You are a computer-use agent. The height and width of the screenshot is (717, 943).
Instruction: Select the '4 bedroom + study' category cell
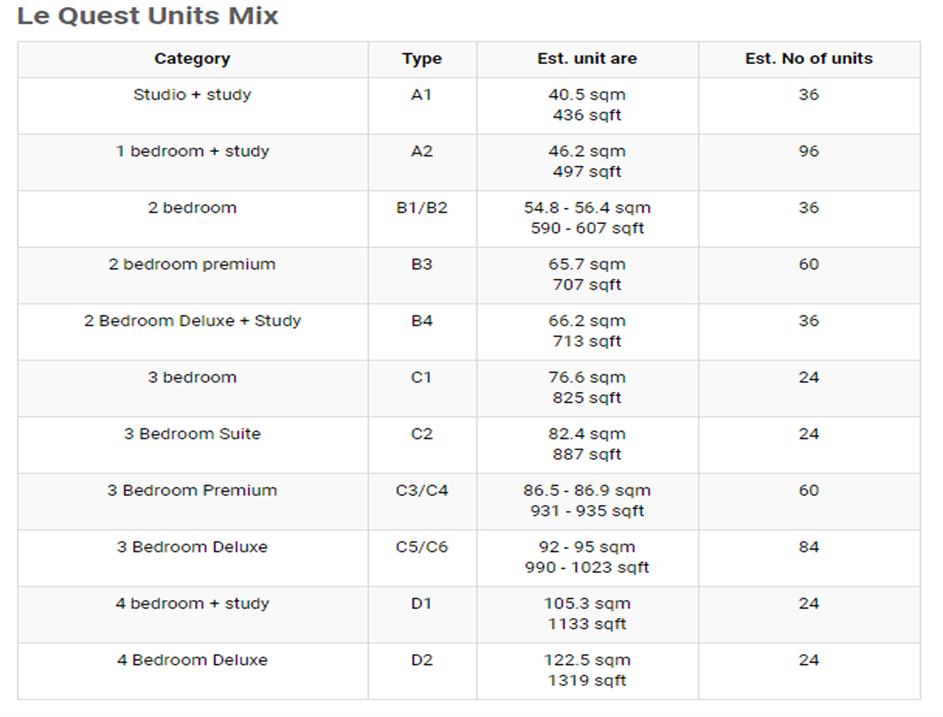(192, 604)
